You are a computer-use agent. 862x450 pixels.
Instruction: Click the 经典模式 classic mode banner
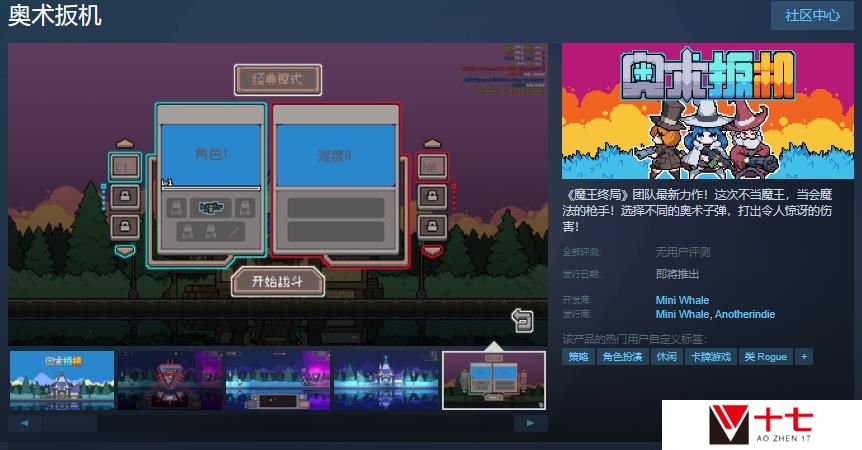click(x=278, y=79)
